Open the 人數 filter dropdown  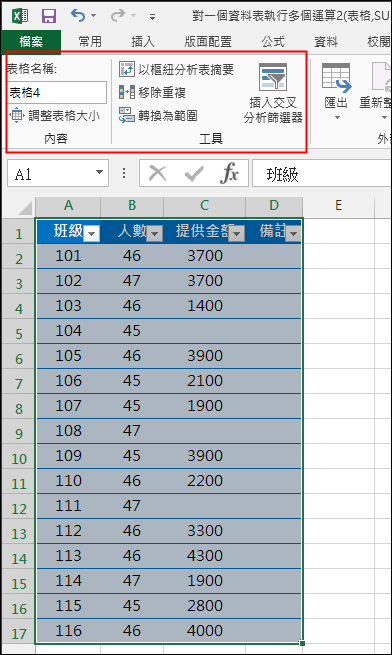155,234
